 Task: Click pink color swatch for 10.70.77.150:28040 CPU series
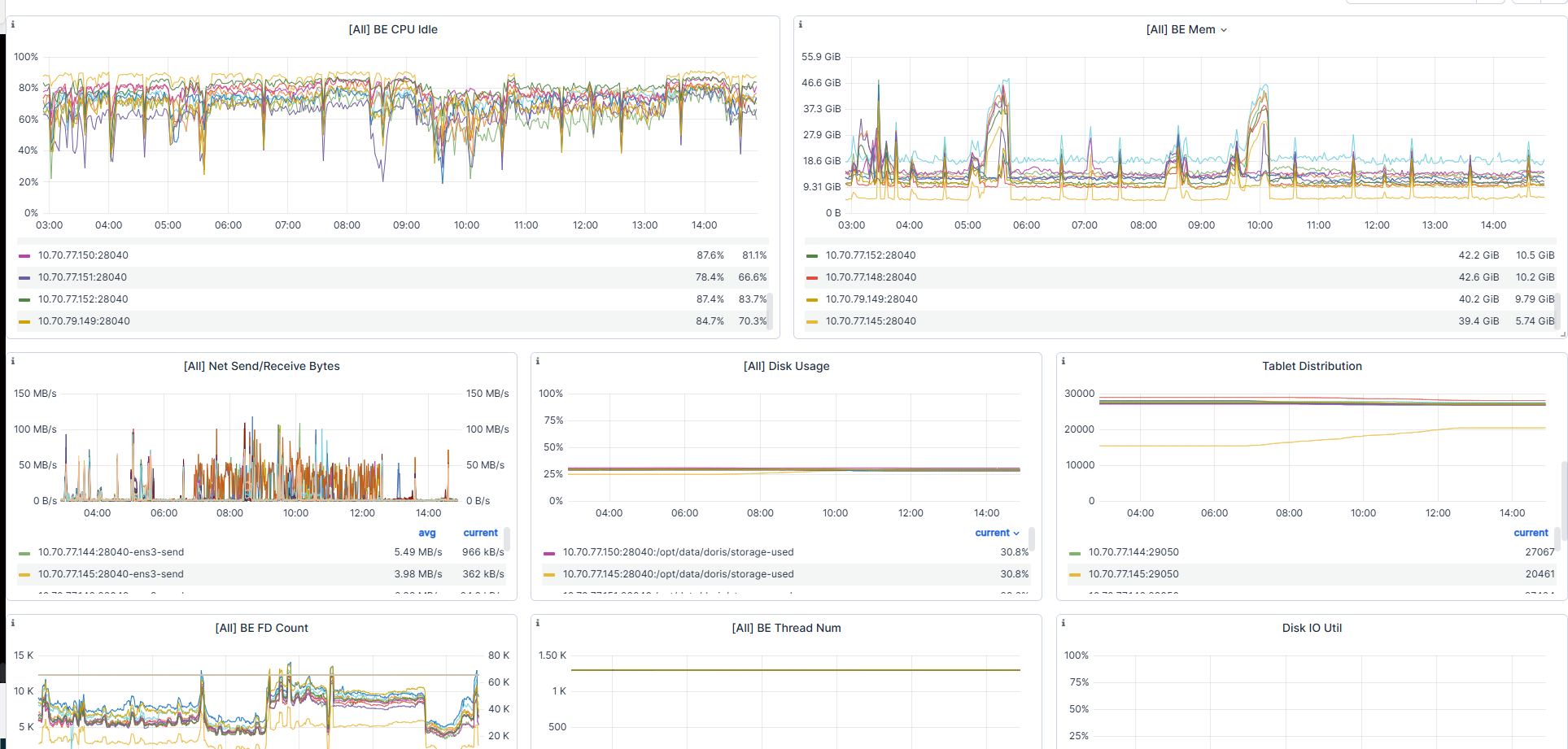[x=24, y=256]
